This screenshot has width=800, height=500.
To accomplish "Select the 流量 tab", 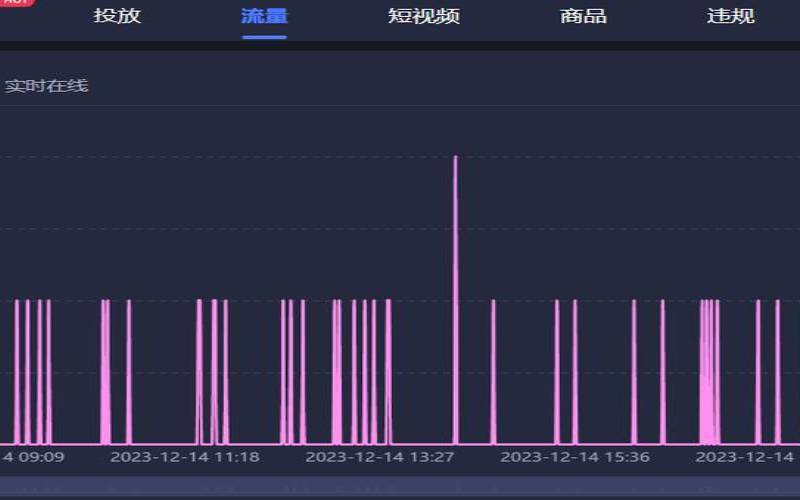I will pos(264,16).
